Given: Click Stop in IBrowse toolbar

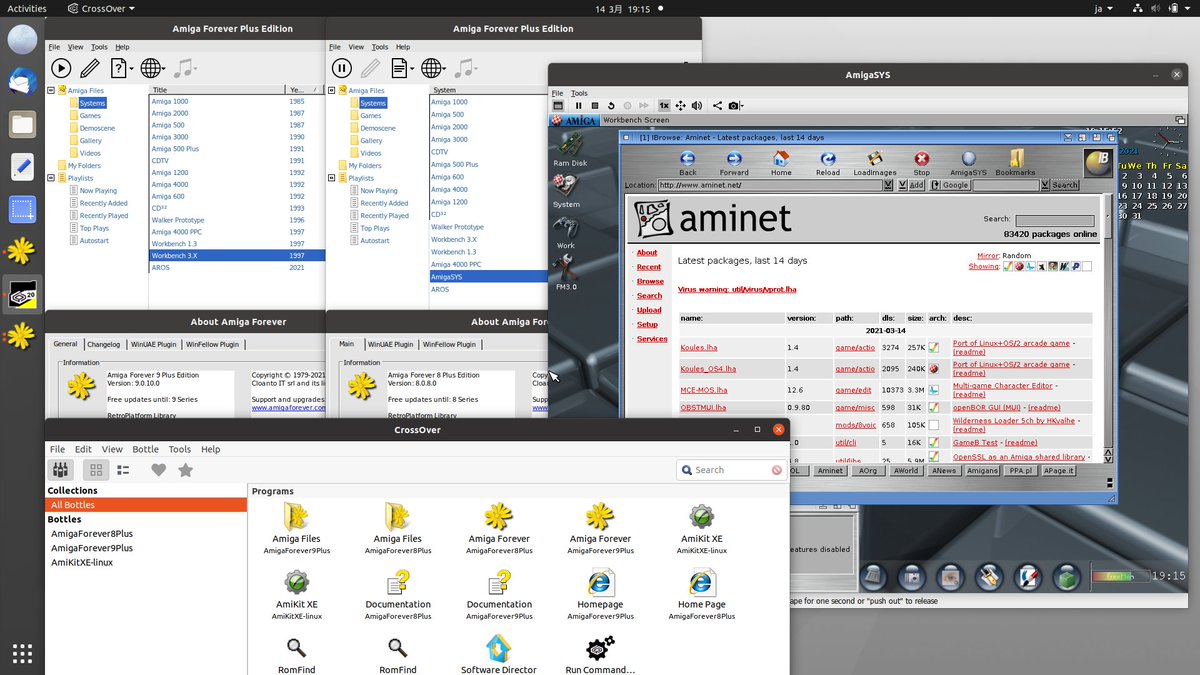Looking at the screenshot, I should pyautogui.click(x=922, y=163).
